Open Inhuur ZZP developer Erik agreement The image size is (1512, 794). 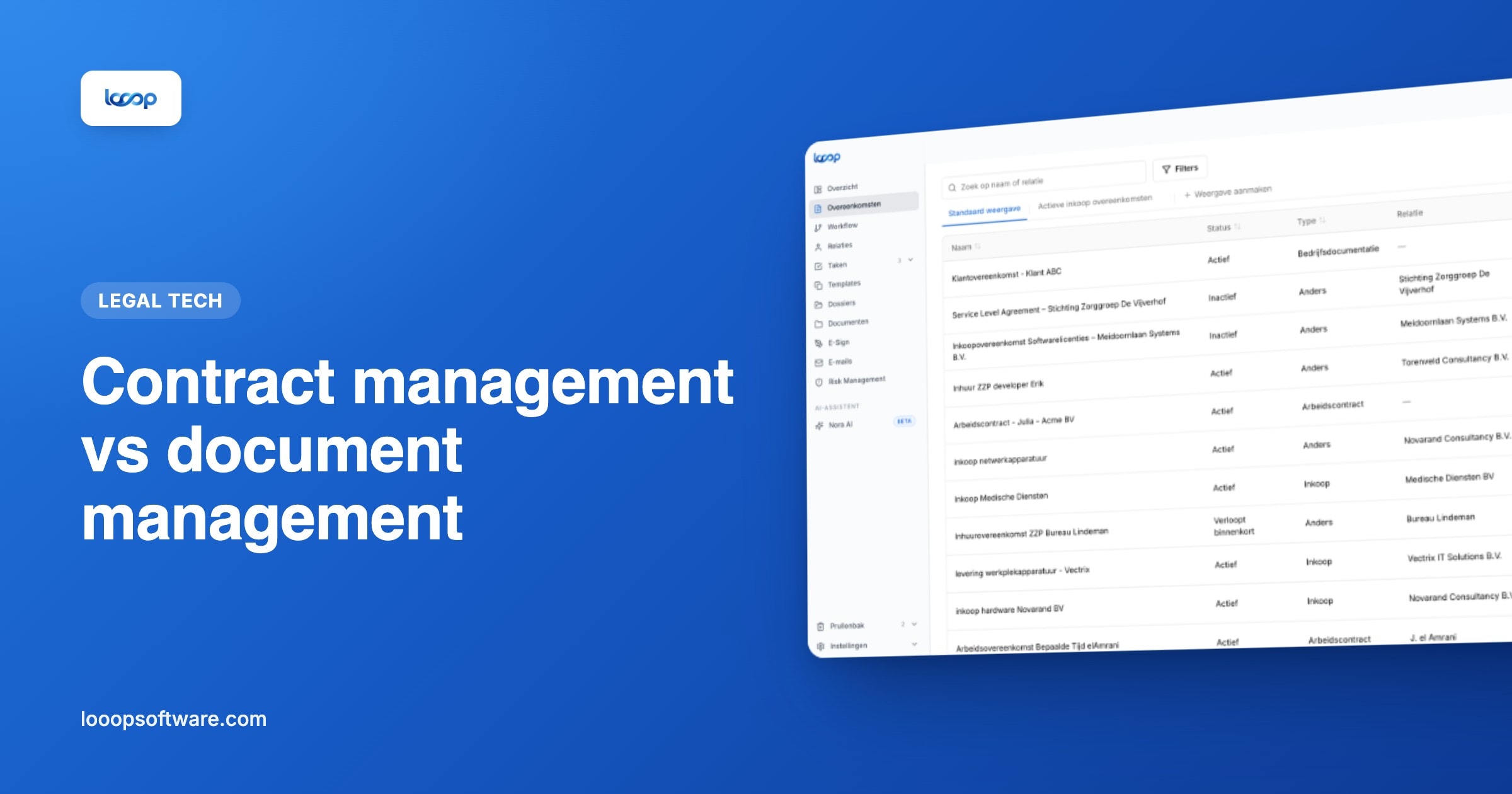coord(998,386)
